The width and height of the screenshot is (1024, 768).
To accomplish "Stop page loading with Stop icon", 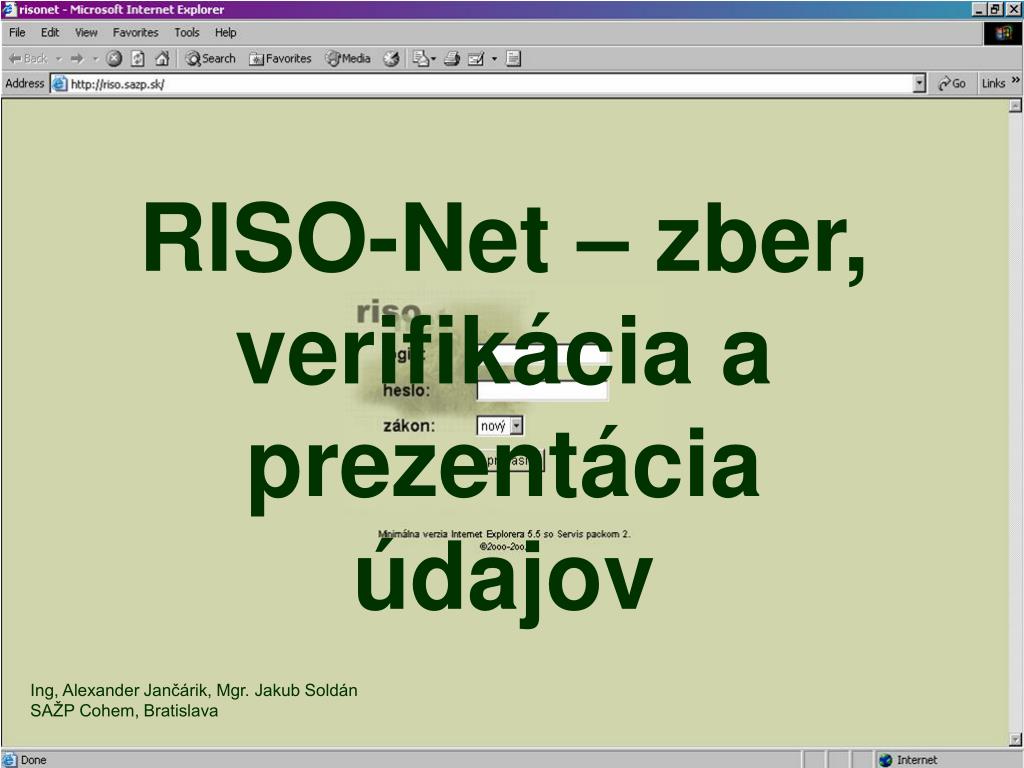I will (114, 59).
